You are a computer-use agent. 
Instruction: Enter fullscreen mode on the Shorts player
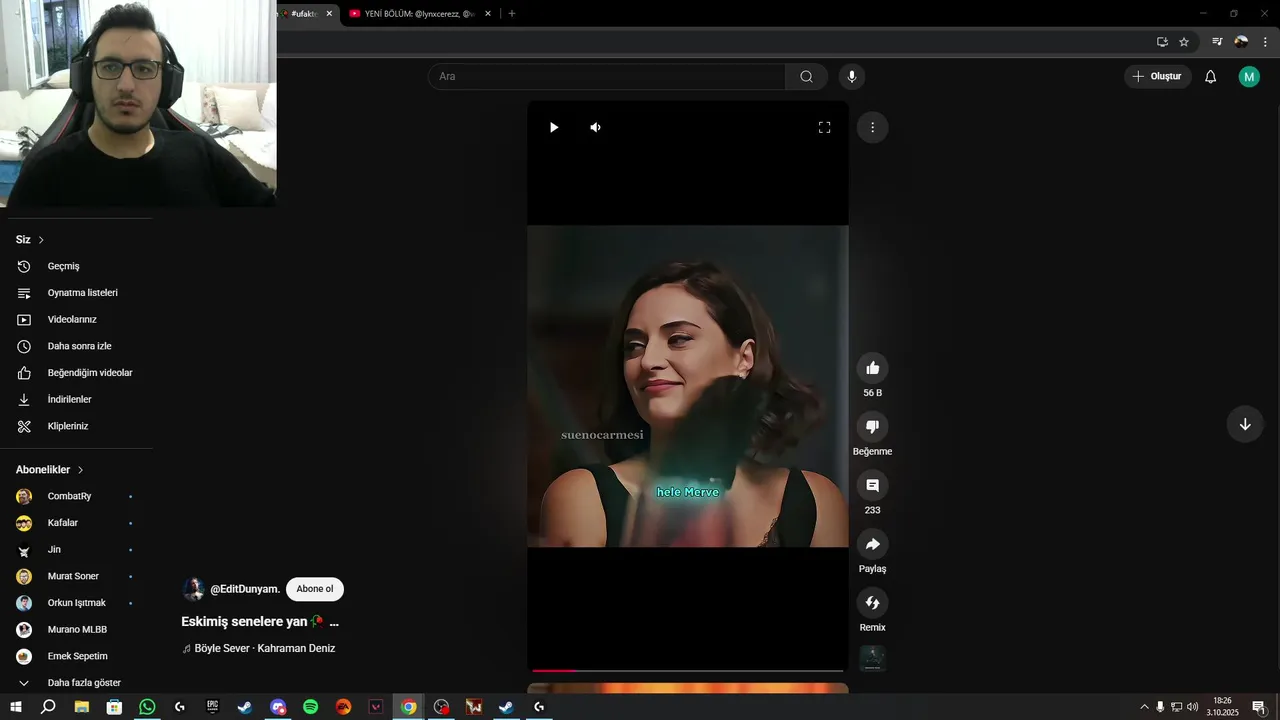pyautogui.click(x=824, y=127)
